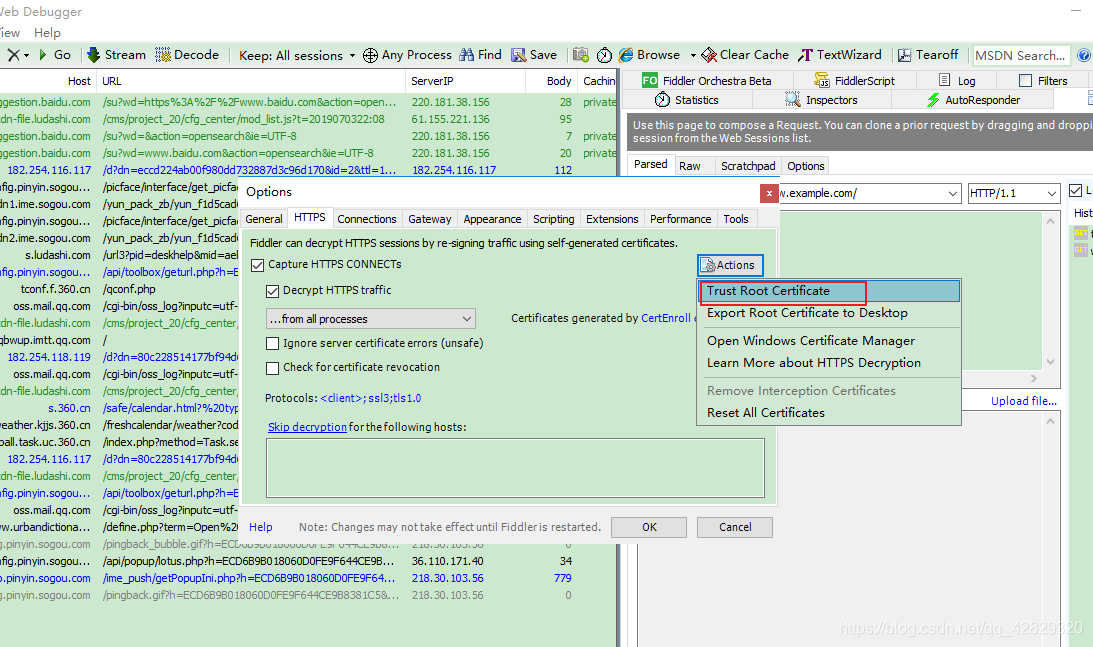The width and height of the screenshot is (1093, 647).
Task: Click the MSDN Search field
Action: click(1021, 55)
